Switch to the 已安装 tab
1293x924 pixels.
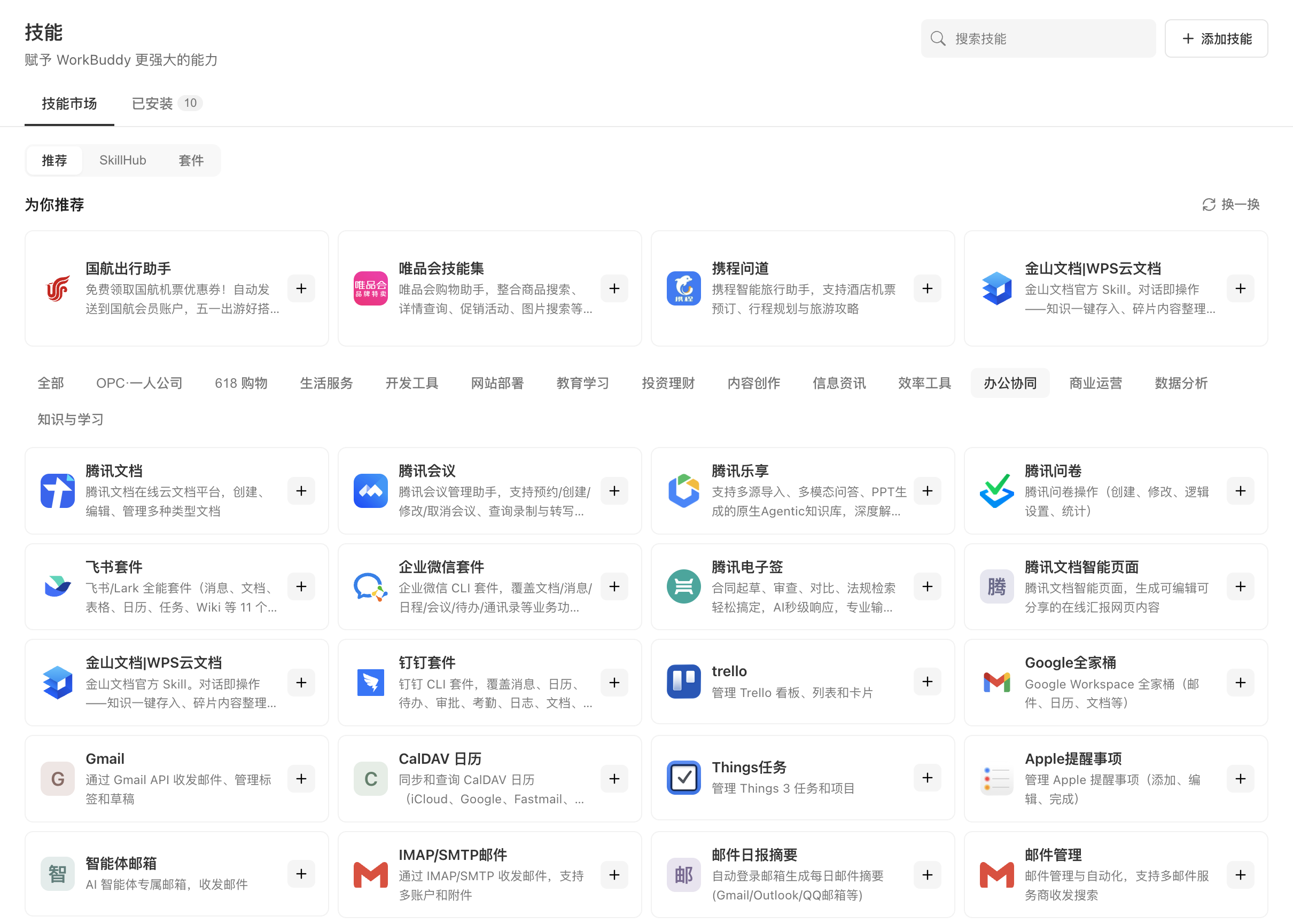point(167,104)
